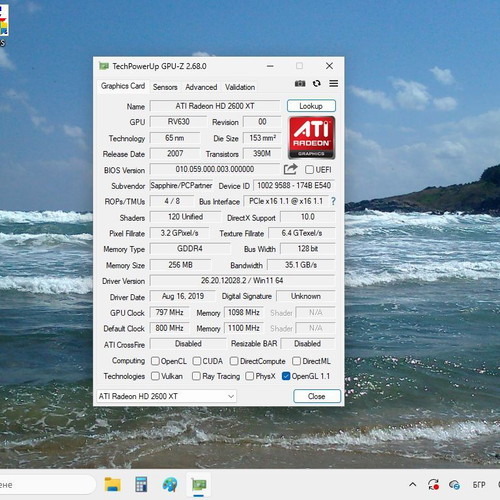Toggle the Vulkan checkbox
The image size is (500, 500).
tap(155, 376)
